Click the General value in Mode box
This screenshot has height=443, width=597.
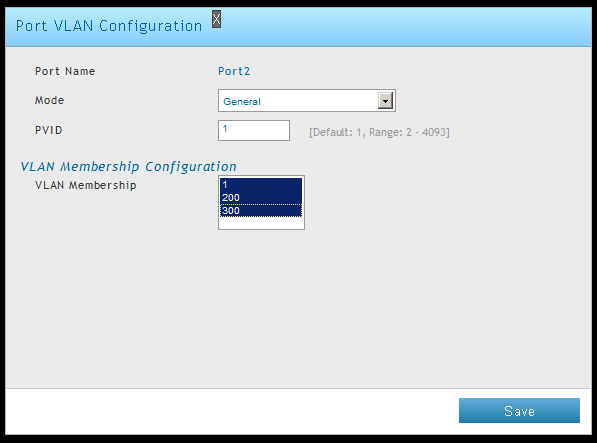[x=242, y=102]
